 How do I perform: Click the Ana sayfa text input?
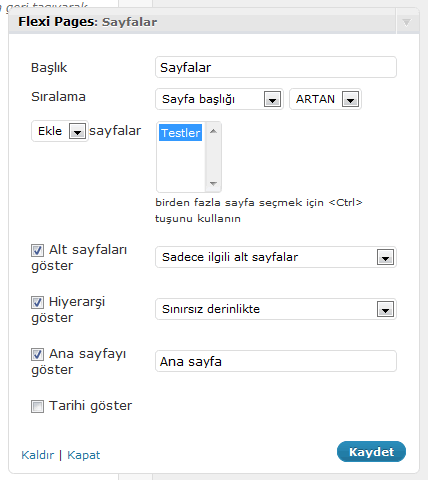[276, 361]
